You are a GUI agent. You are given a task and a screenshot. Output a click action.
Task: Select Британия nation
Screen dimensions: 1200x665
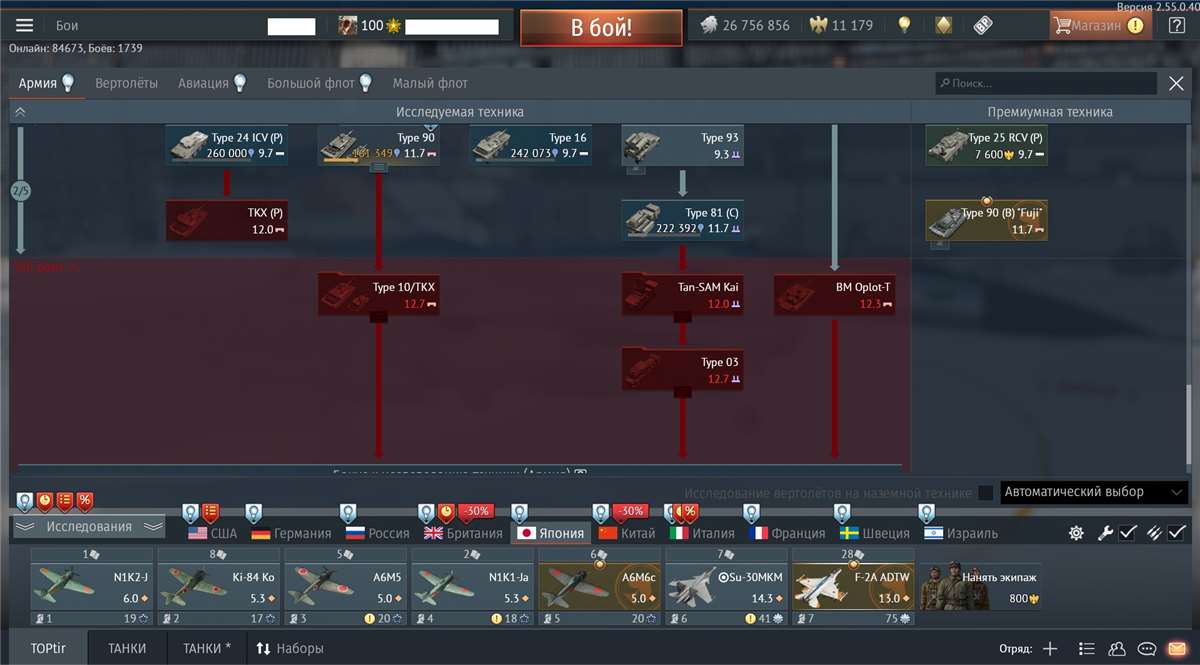463,533
